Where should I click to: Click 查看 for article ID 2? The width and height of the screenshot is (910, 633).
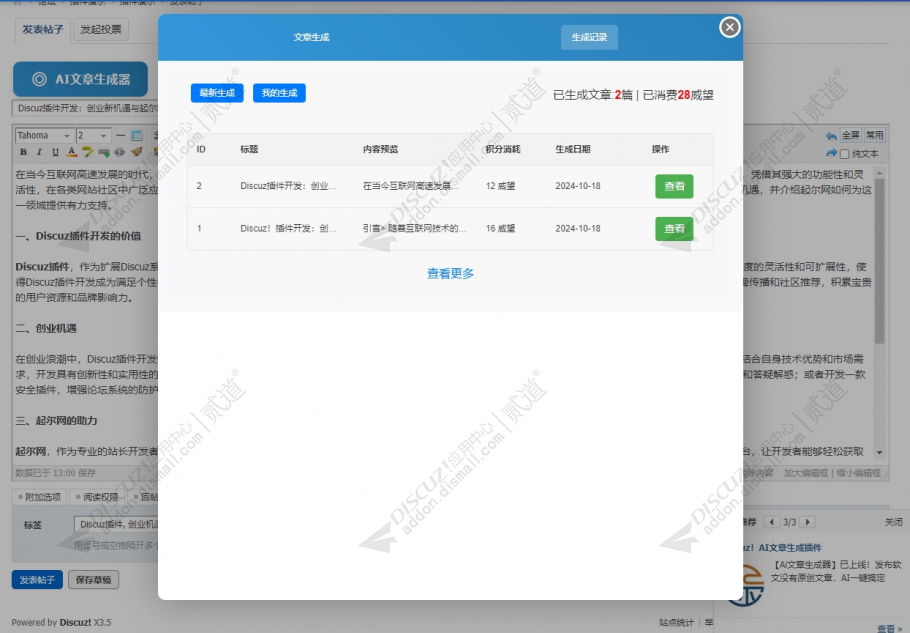(674, 186)
